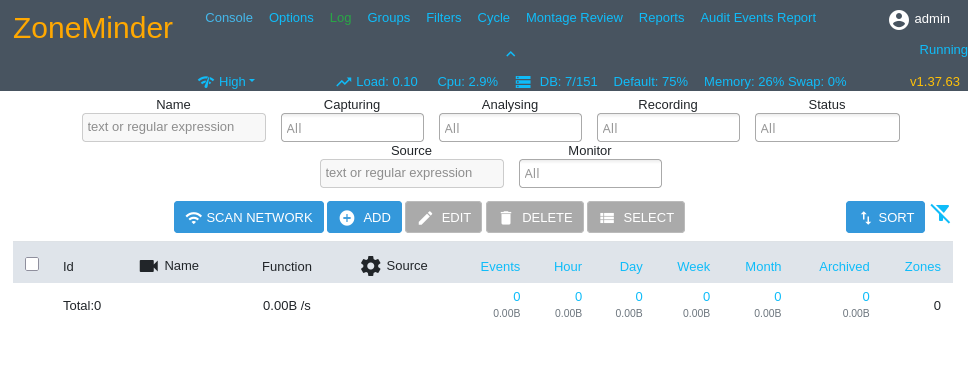Collapse the header with the chevron arrow
The image size is (968, 384).
[x=511, y=54]
